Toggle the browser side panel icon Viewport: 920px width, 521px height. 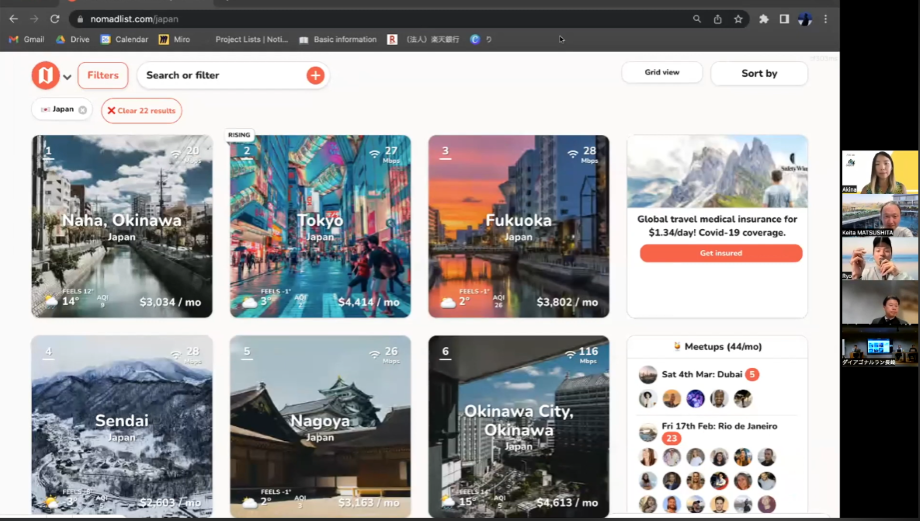(784, 19)
